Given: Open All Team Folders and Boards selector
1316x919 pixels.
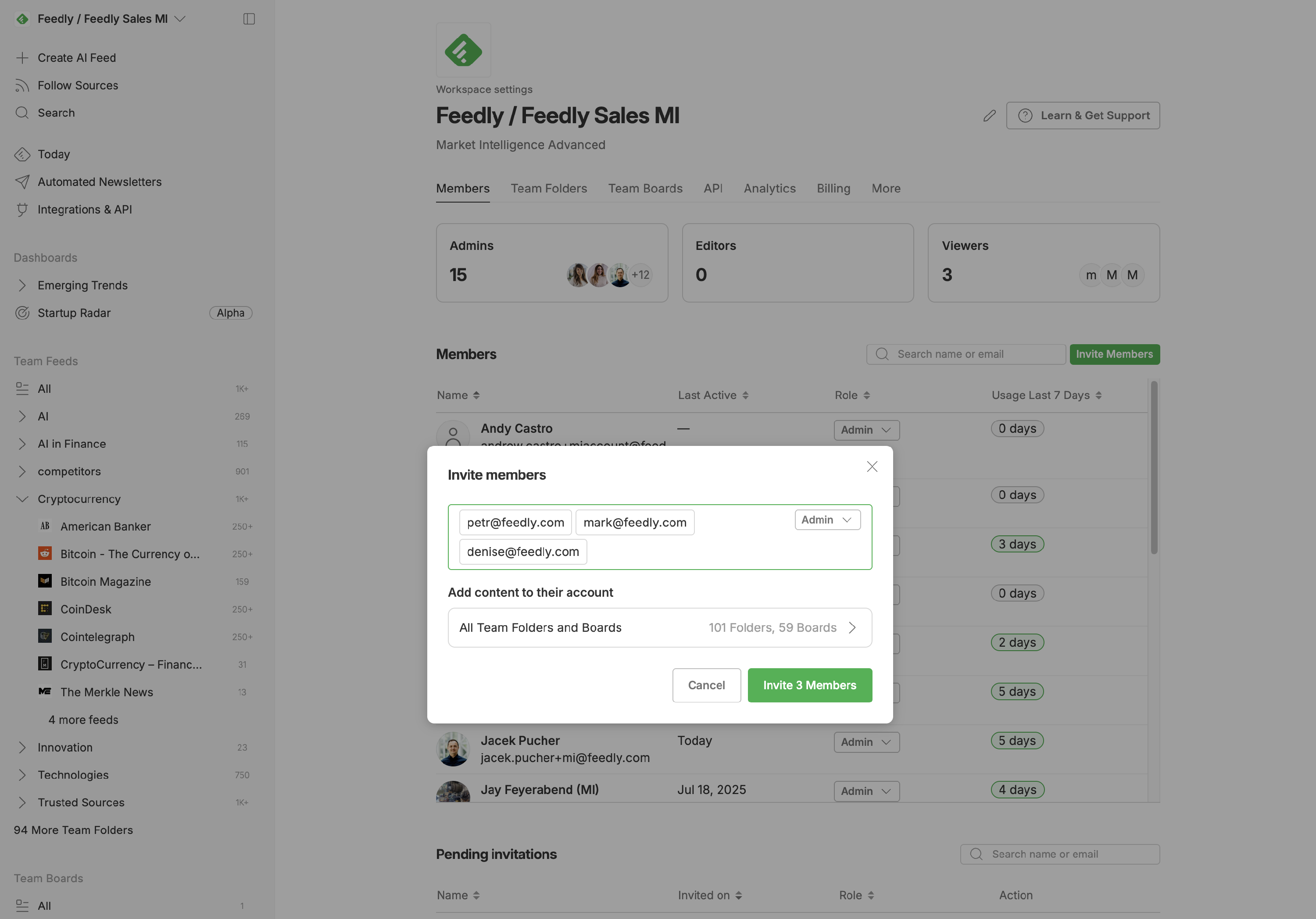Looking at the screenshot, I should coord(660,627).
